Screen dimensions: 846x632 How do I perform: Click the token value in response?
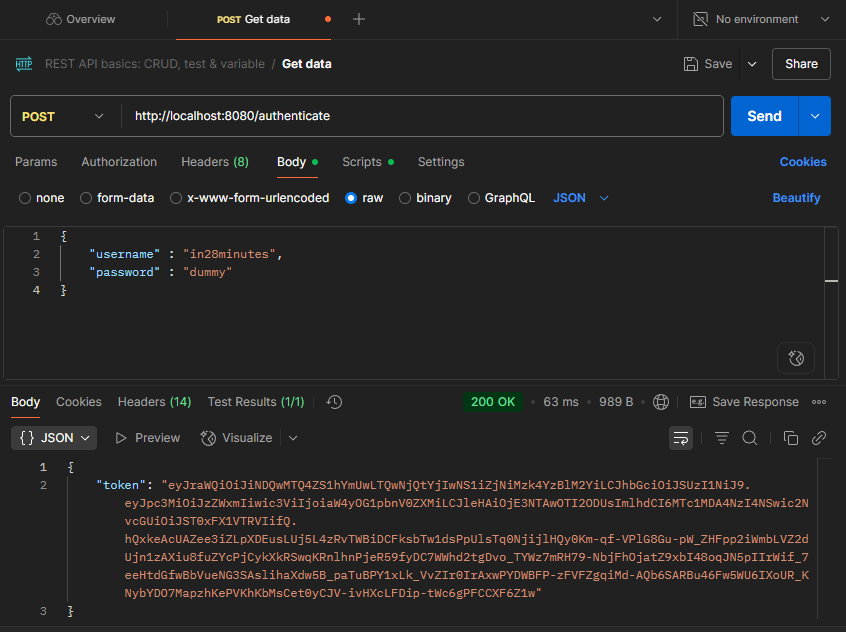(x=467, y=539)
